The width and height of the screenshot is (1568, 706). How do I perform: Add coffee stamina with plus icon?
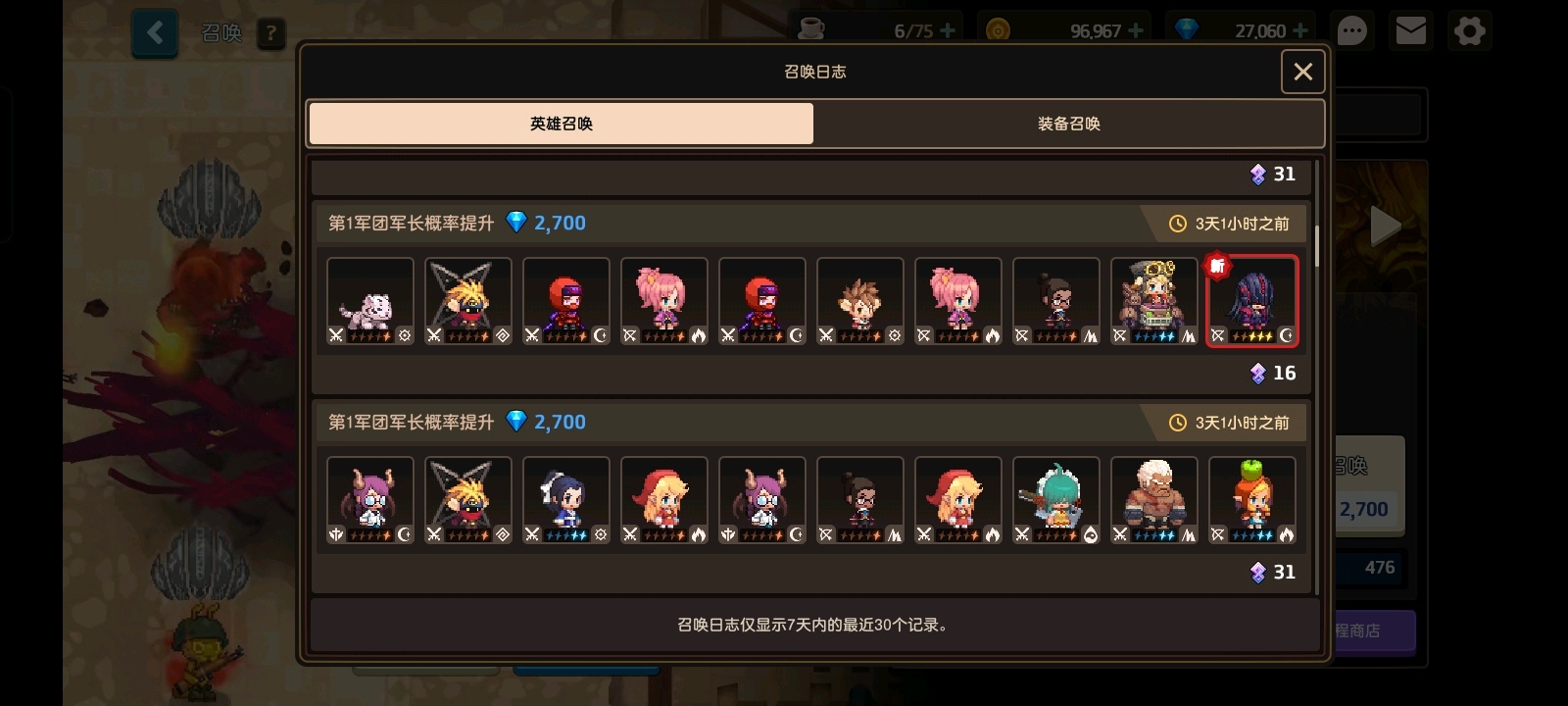pyautogui.click(x=948, y=31)
